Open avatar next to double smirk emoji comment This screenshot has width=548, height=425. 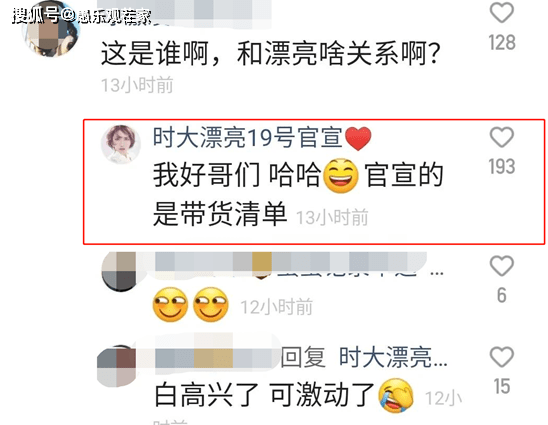tap(120, 272)
